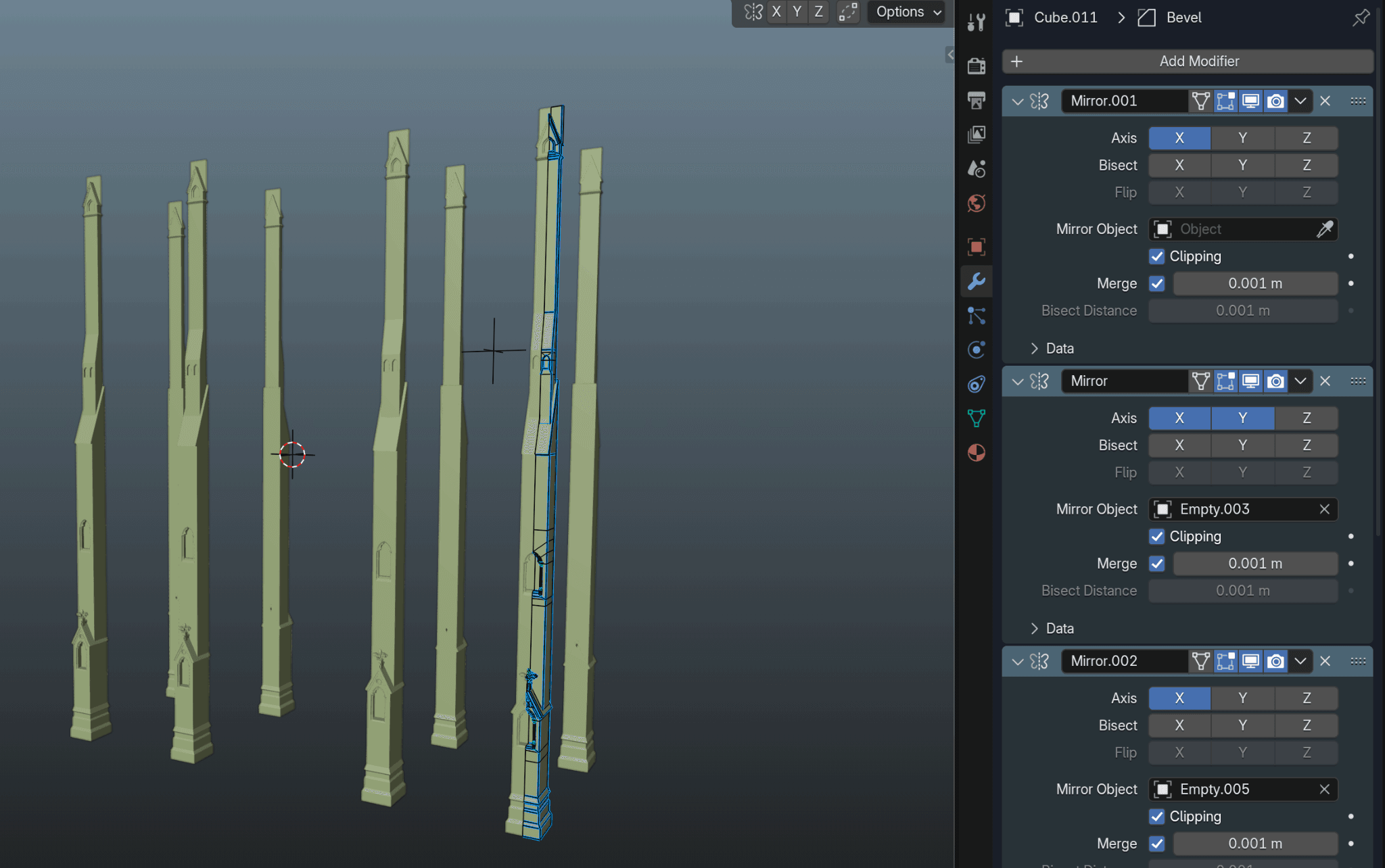The height and width of the screenshot is (868, 1385).
Task: Open the Scene properties tab
Action: (976, 168)
